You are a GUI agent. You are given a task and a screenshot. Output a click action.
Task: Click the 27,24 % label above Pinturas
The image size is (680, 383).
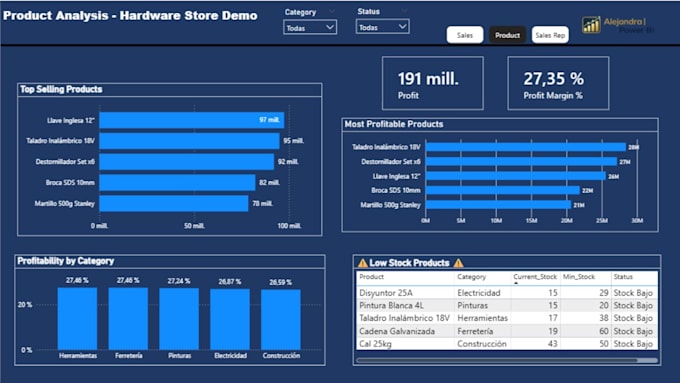pos(179,281)
